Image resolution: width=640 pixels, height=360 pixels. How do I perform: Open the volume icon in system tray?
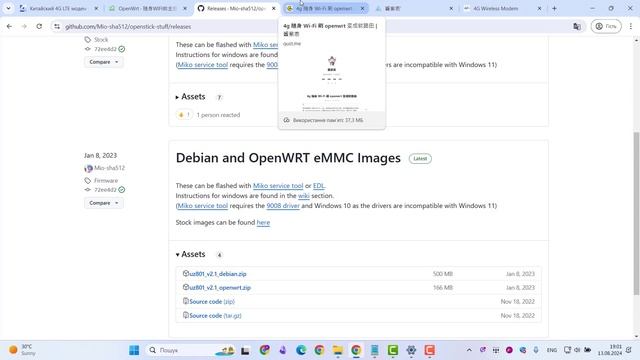coord(577,350)
